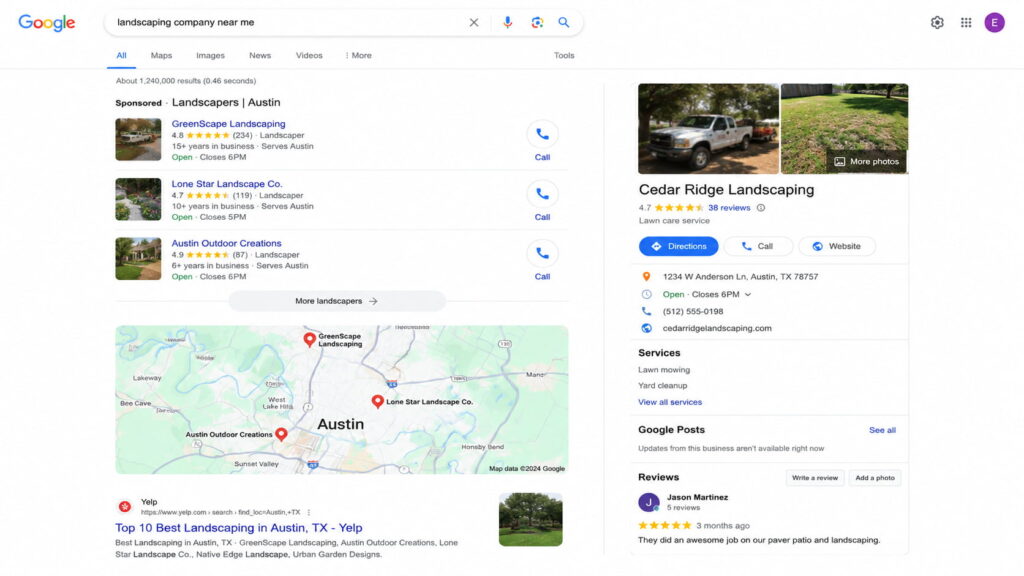
Task: Click the Directions button
Action: tap(679, 246)
